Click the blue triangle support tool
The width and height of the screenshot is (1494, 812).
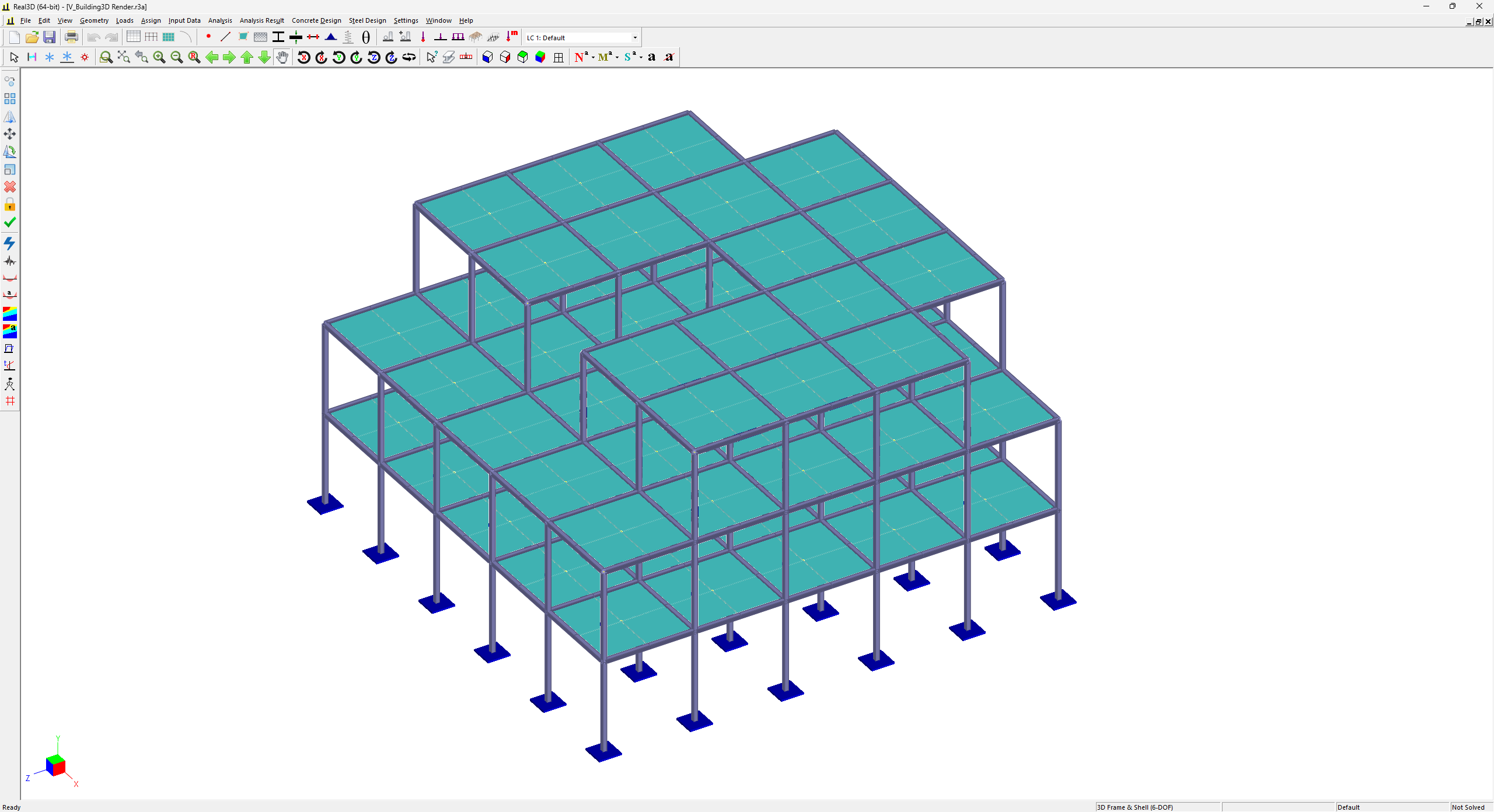[331, 37]
